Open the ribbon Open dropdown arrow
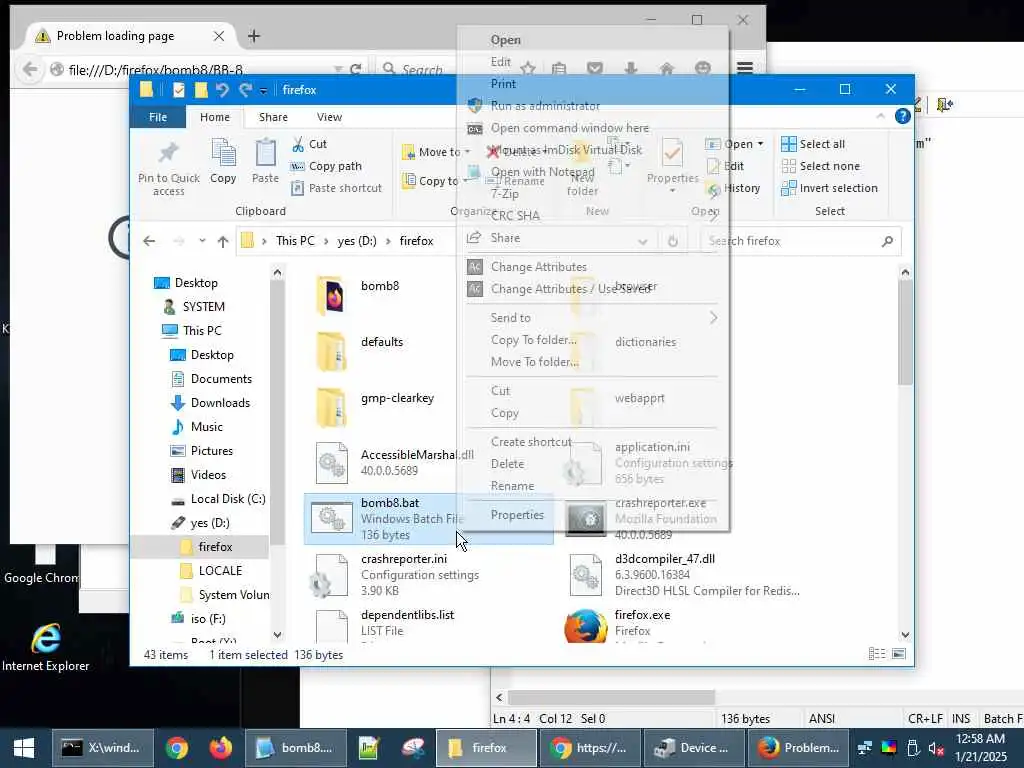The height and width of the screenshot is (768, 1024). pyautogui.click(x=760, y=144)
